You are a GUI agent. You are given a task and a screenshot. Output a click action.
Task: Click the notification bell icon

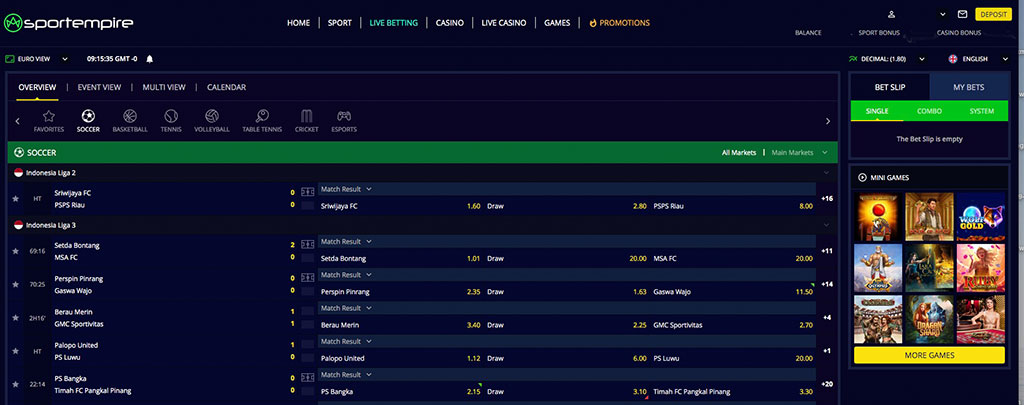(150, 59)
